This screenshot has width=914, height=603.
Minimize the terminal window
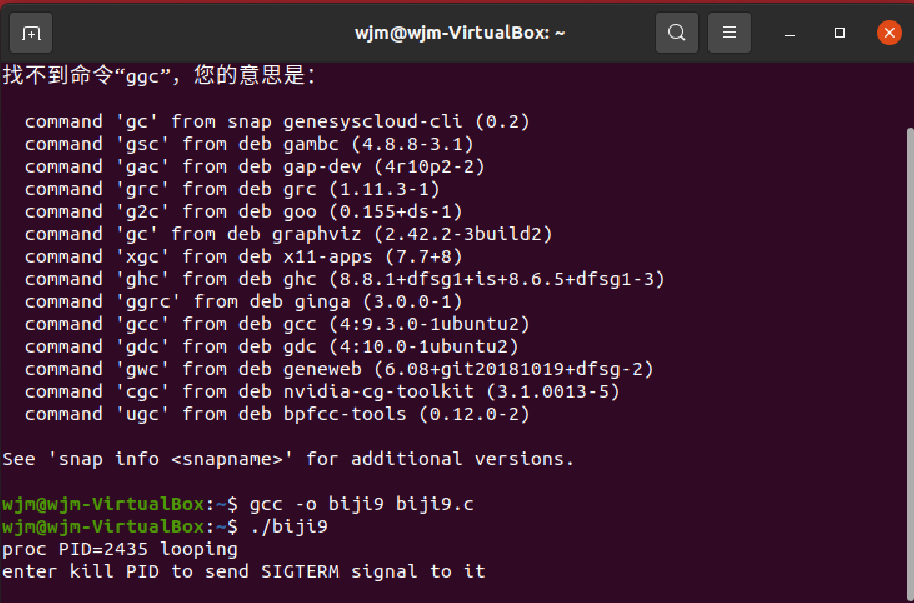pyautogui.click(x=790, y=34)
